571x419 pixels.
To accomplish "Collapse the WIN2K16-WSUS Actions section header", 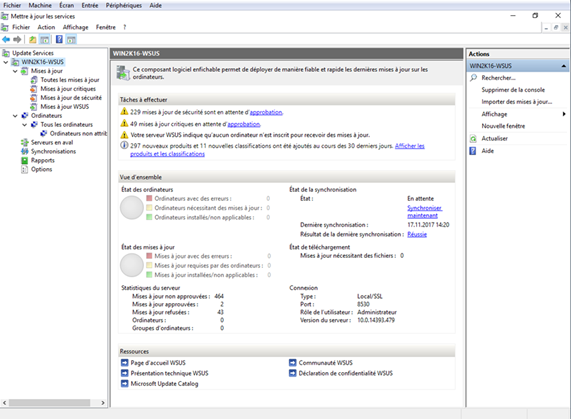I will (x=563, y=66).
